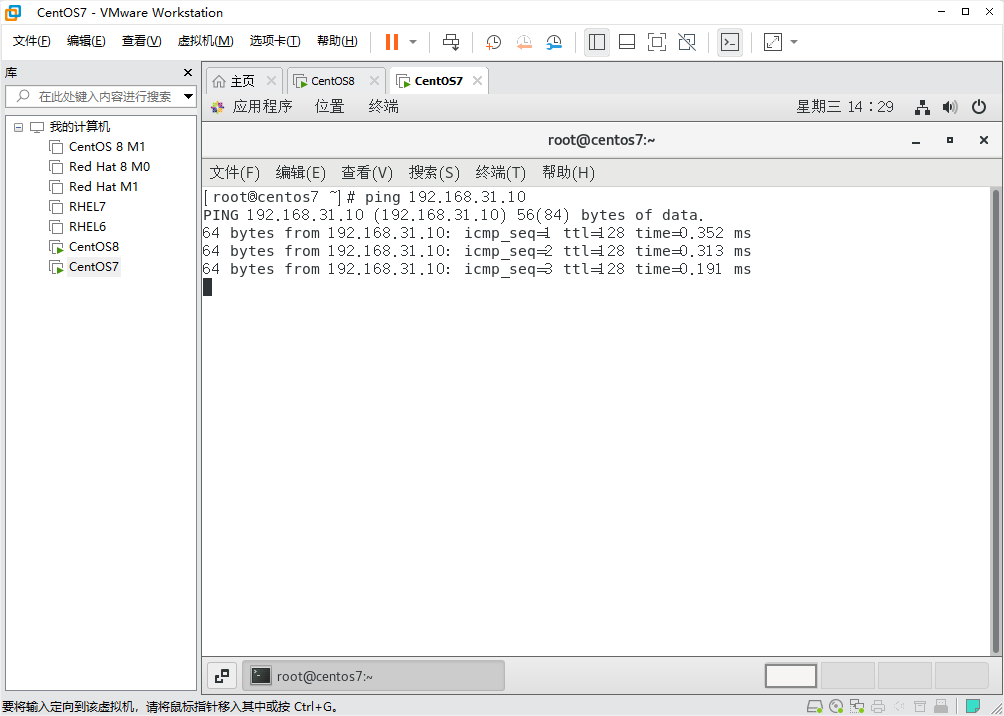This screenshot has width=1004, height=716.
Task: Collapse the 我的计算机 tree node
Action: pos(18,127)
